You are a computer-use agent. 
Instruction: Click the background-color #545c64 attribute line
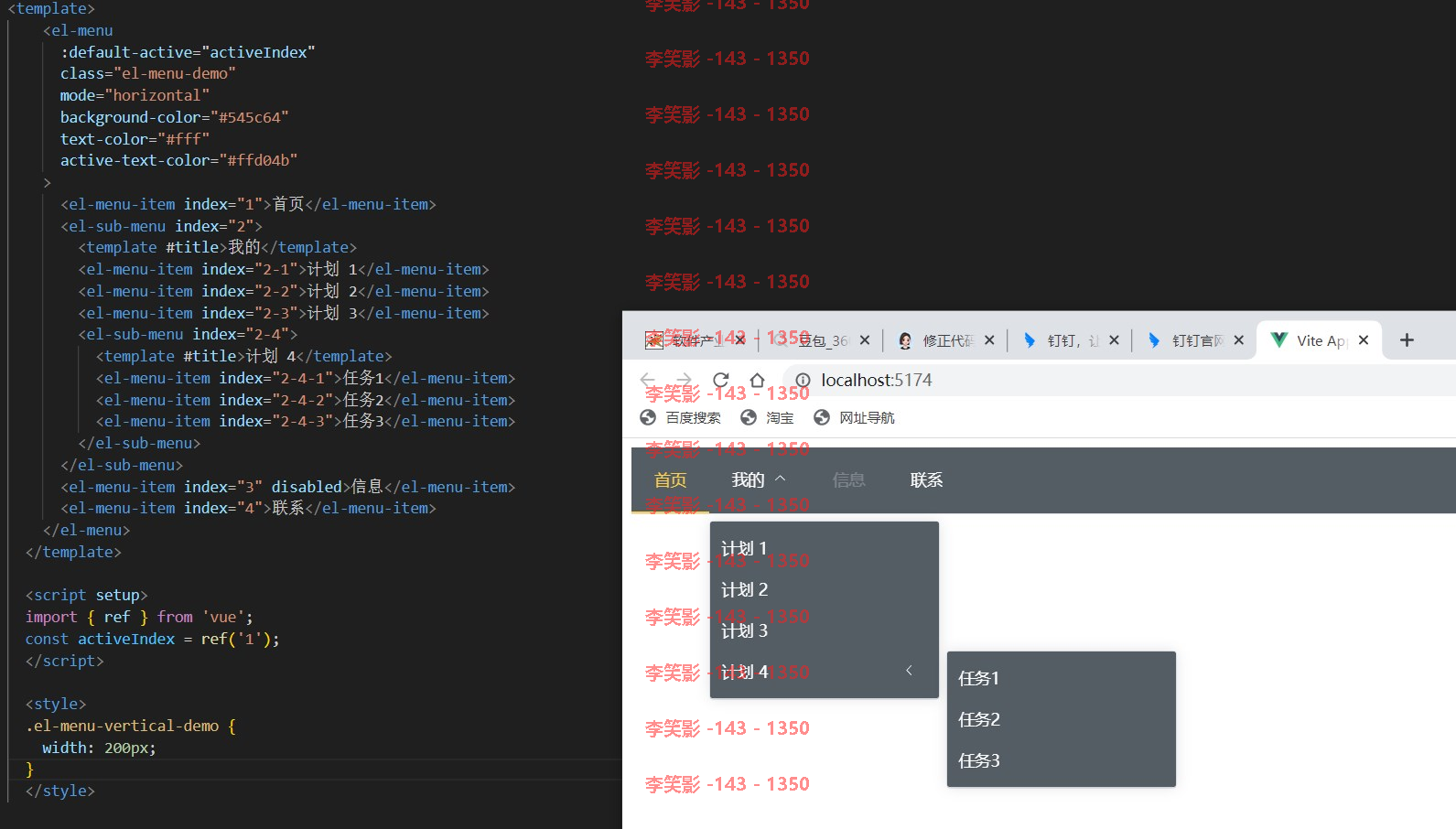174,117
